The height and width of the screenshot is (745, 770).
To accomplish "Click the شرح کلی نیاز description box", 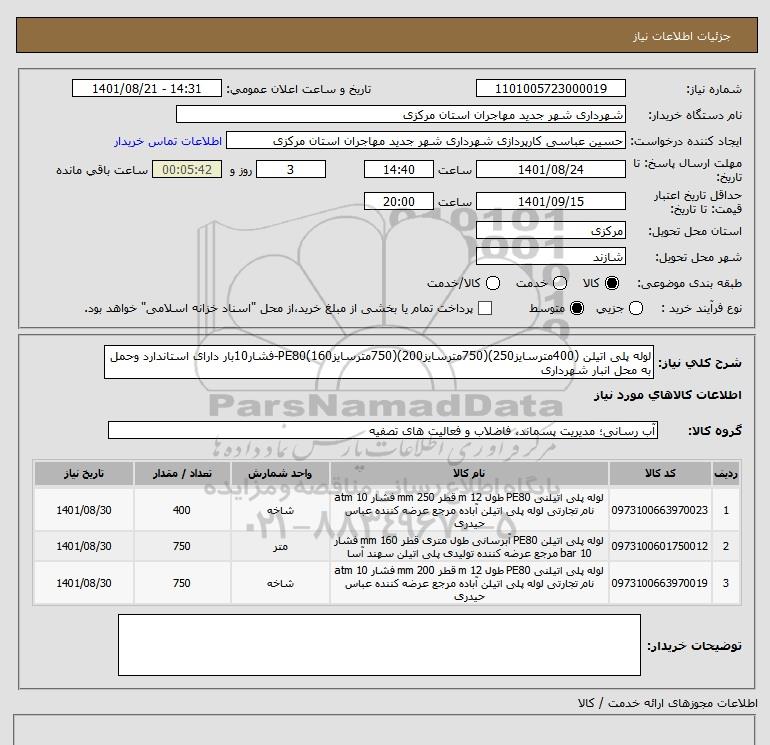I will click(379, 362).
